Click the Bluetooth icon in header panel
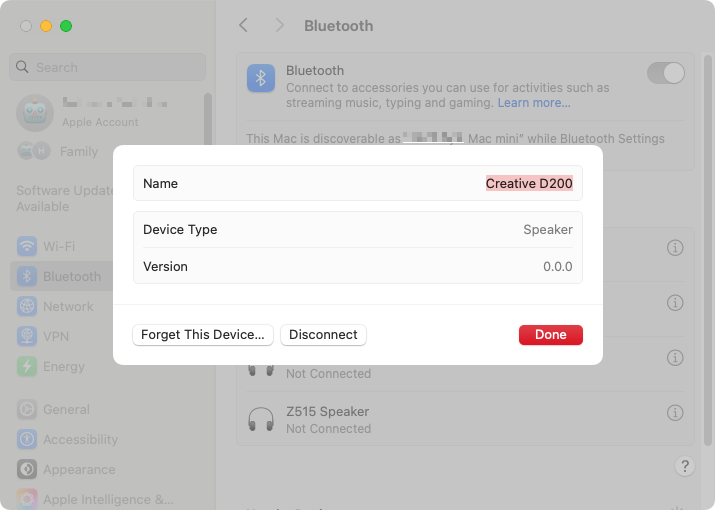 click(x=261, y=78)
